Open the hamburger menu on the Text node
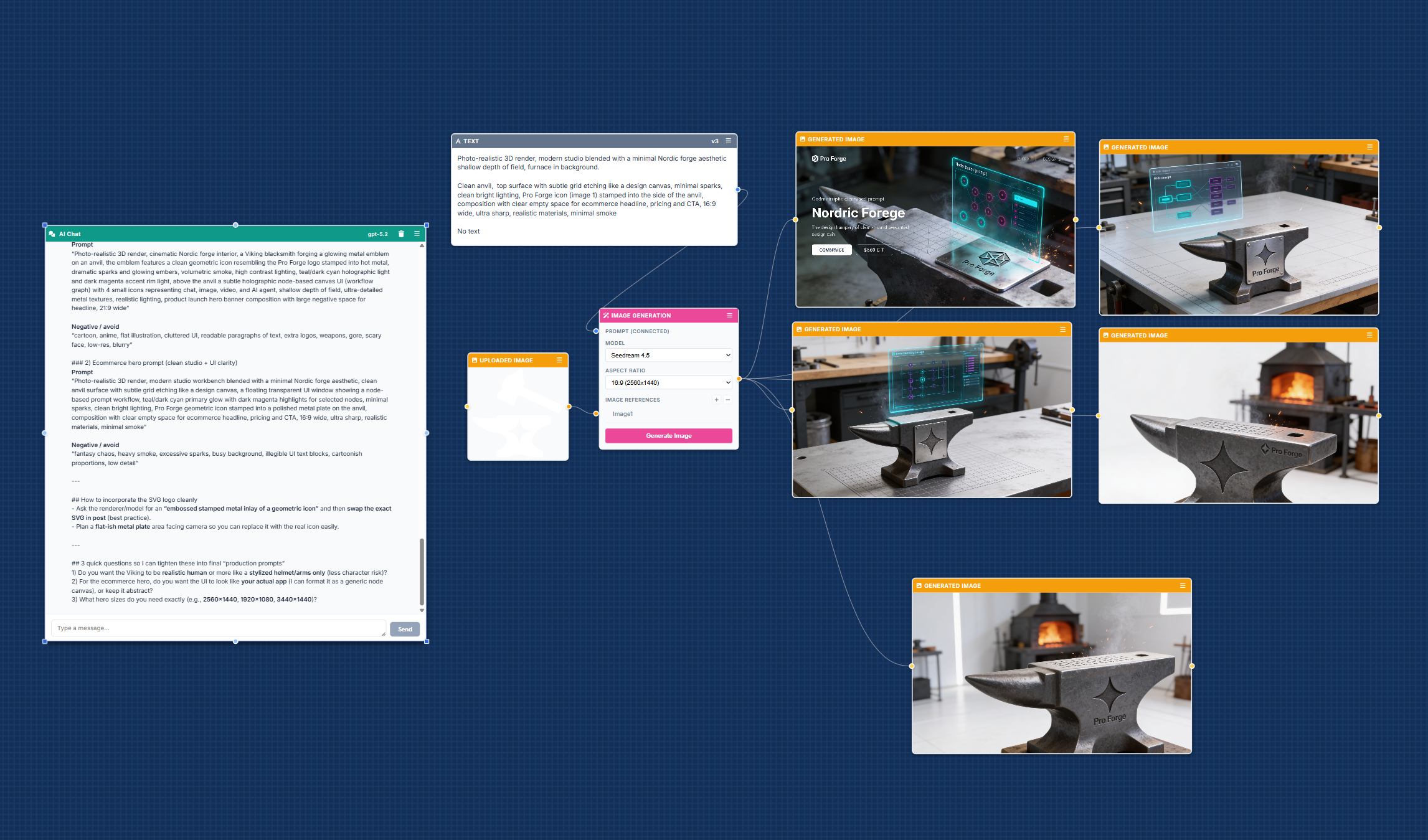This screenshot has height=840, width=1428. [x=729, y=141]
